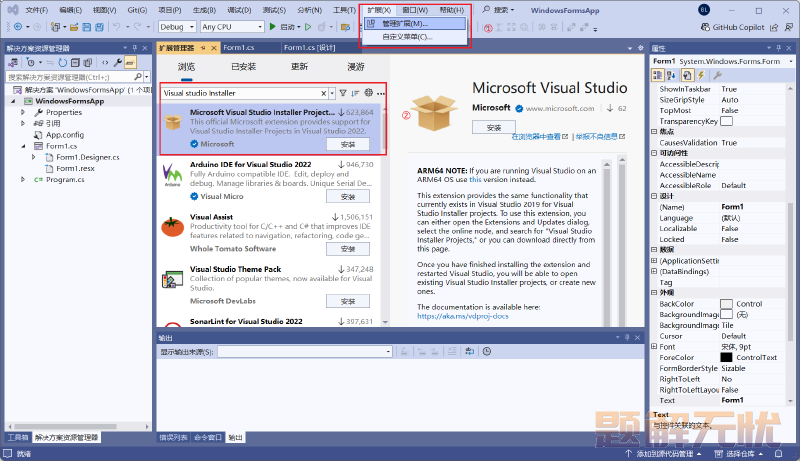Click 安装 button under Microsoft Visual Studio title
Screen dimensions: 800x461
pyautogui.click(x=493, y=127)
